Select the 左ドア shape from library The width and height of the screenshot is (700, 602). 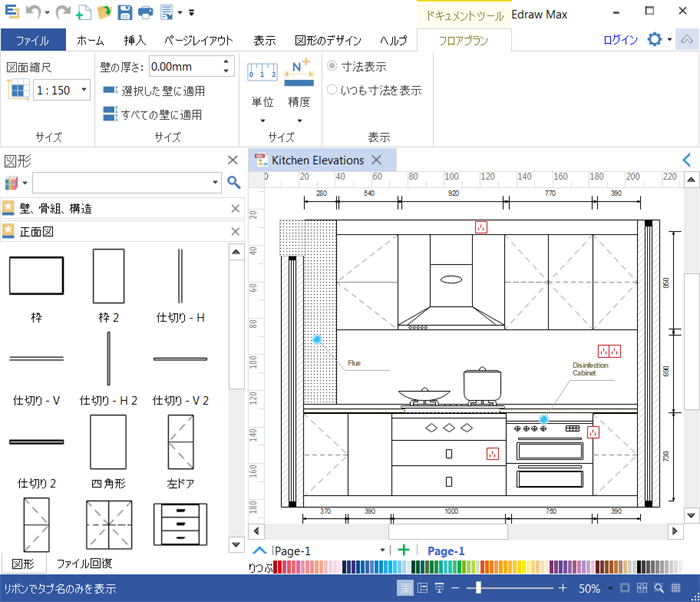pos(180,444)
